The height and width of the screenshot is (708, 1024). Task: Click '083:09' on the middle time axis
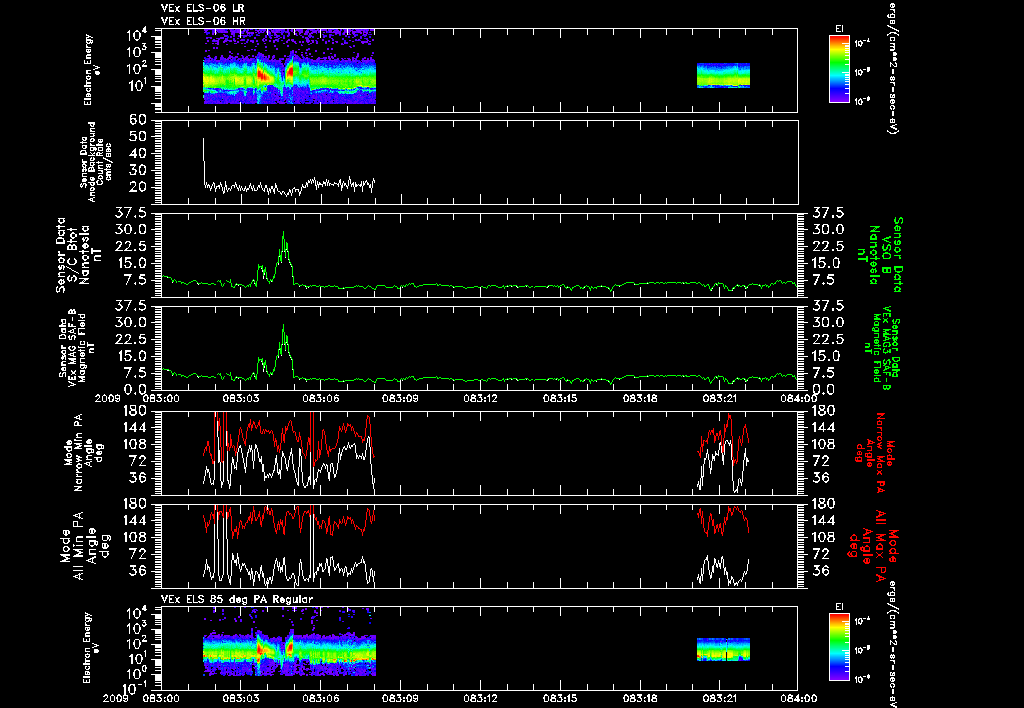click(x=400, y=398)
